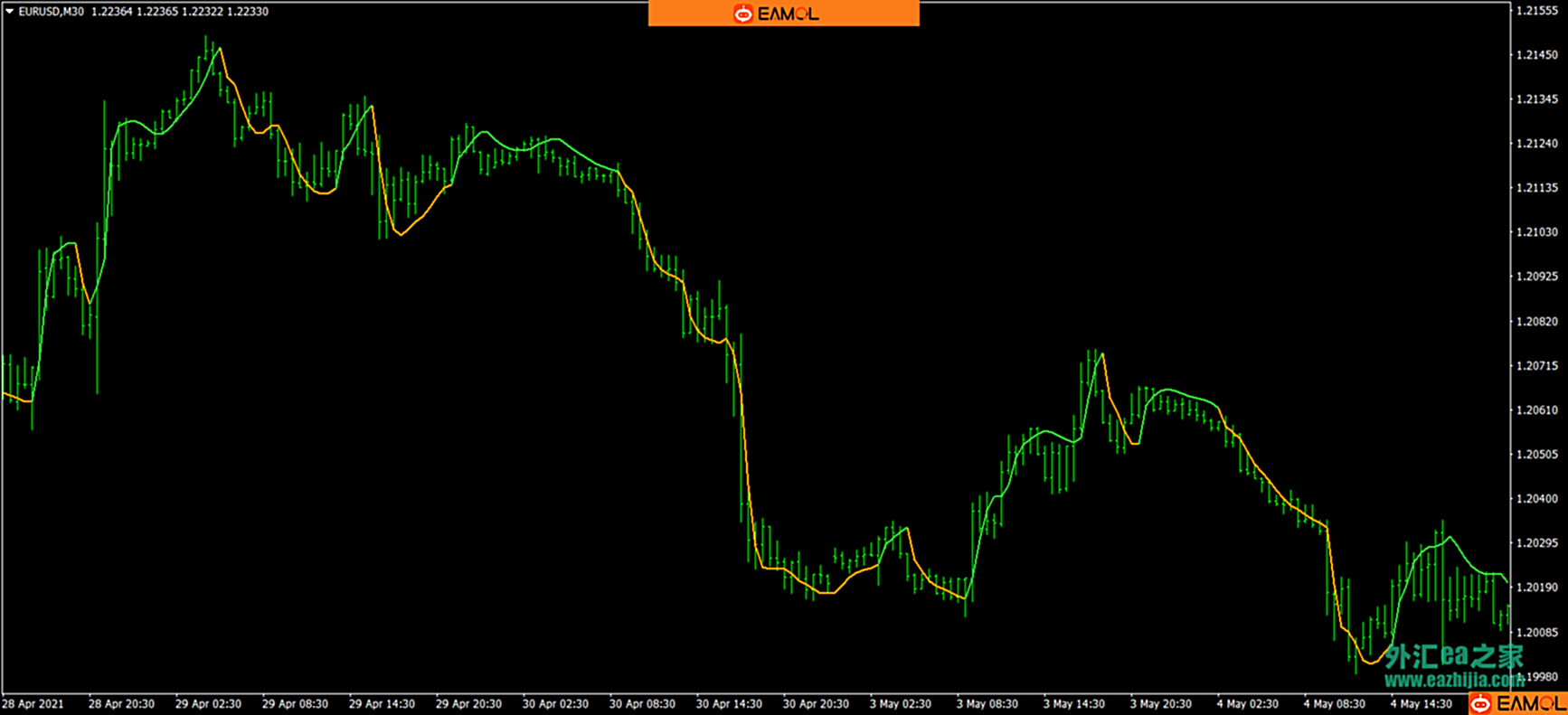The image size is (1568, 715).
Task: Select the 3 May 08:30 time marker
Action: (987, 703)
